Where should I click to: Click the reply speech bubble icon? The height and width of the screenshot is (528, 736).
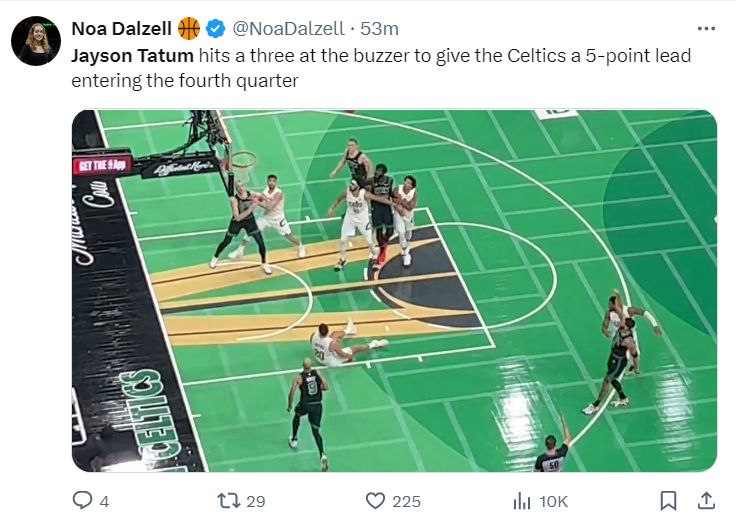[83, 500]
